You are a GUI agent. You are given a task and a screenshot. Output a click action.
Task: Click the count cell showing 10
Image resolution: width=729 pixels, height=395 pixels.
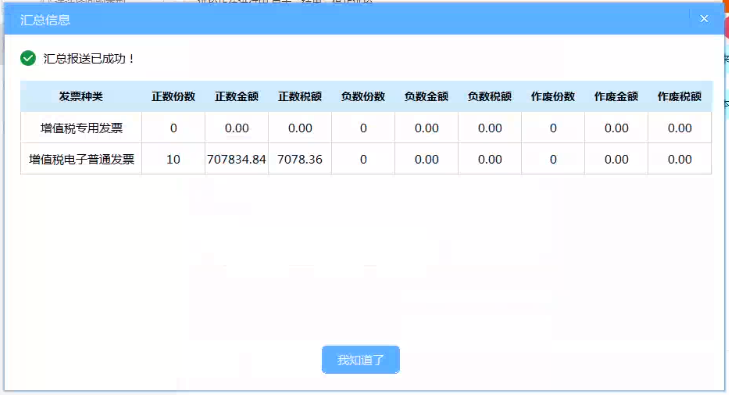pyautogui.click(x=173, y=159)
